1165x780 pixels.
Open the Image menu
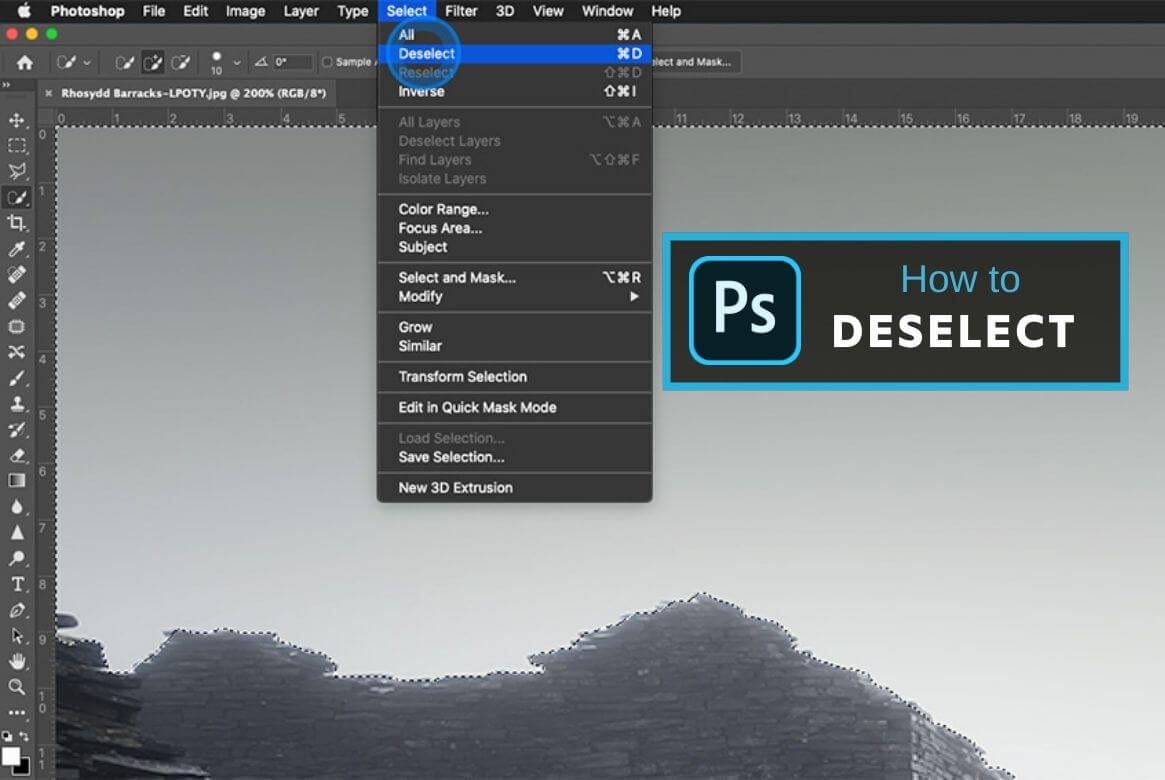245,11
